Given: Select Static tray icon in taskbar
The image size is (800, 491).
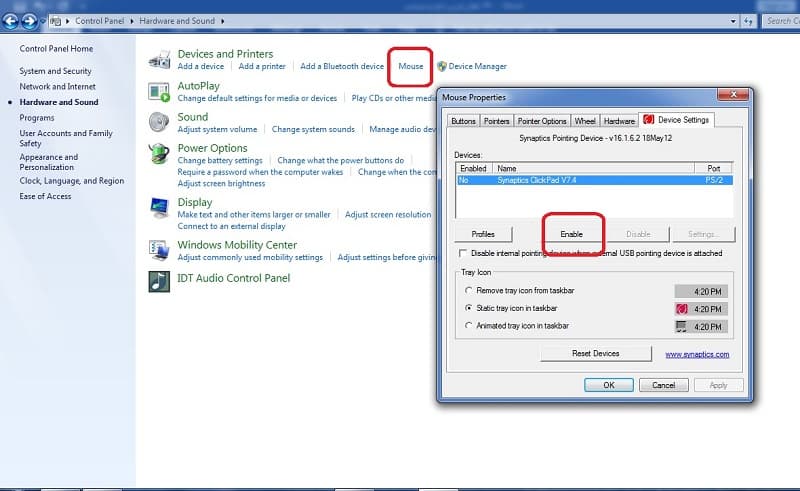Looking at the screenshot, I should 468,308.
